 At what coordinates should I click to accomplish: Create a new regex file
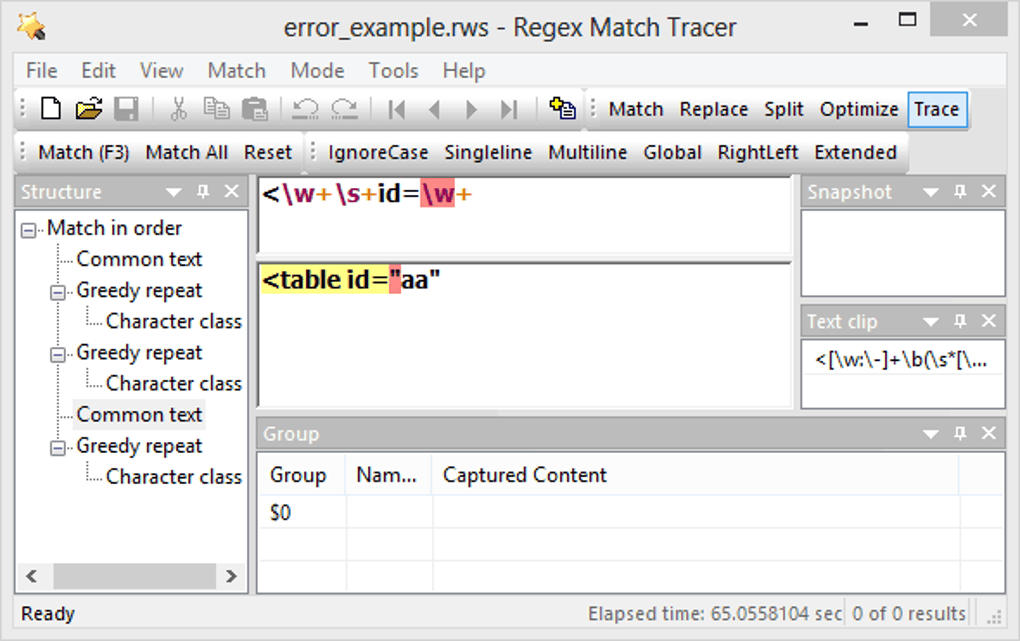[x=50, y=109]
